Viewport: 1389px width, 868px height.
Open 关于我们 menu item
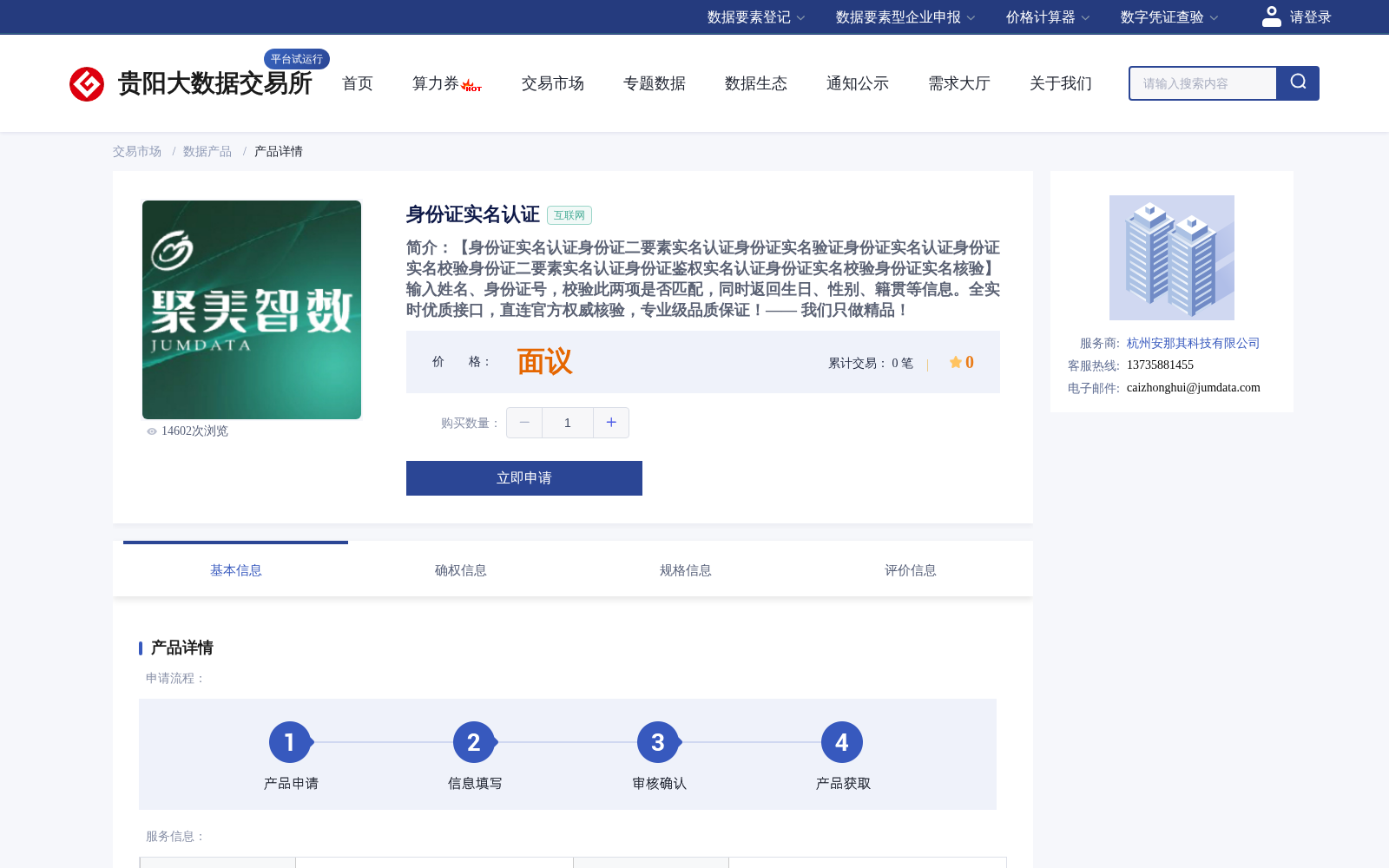coord(1061,83)
